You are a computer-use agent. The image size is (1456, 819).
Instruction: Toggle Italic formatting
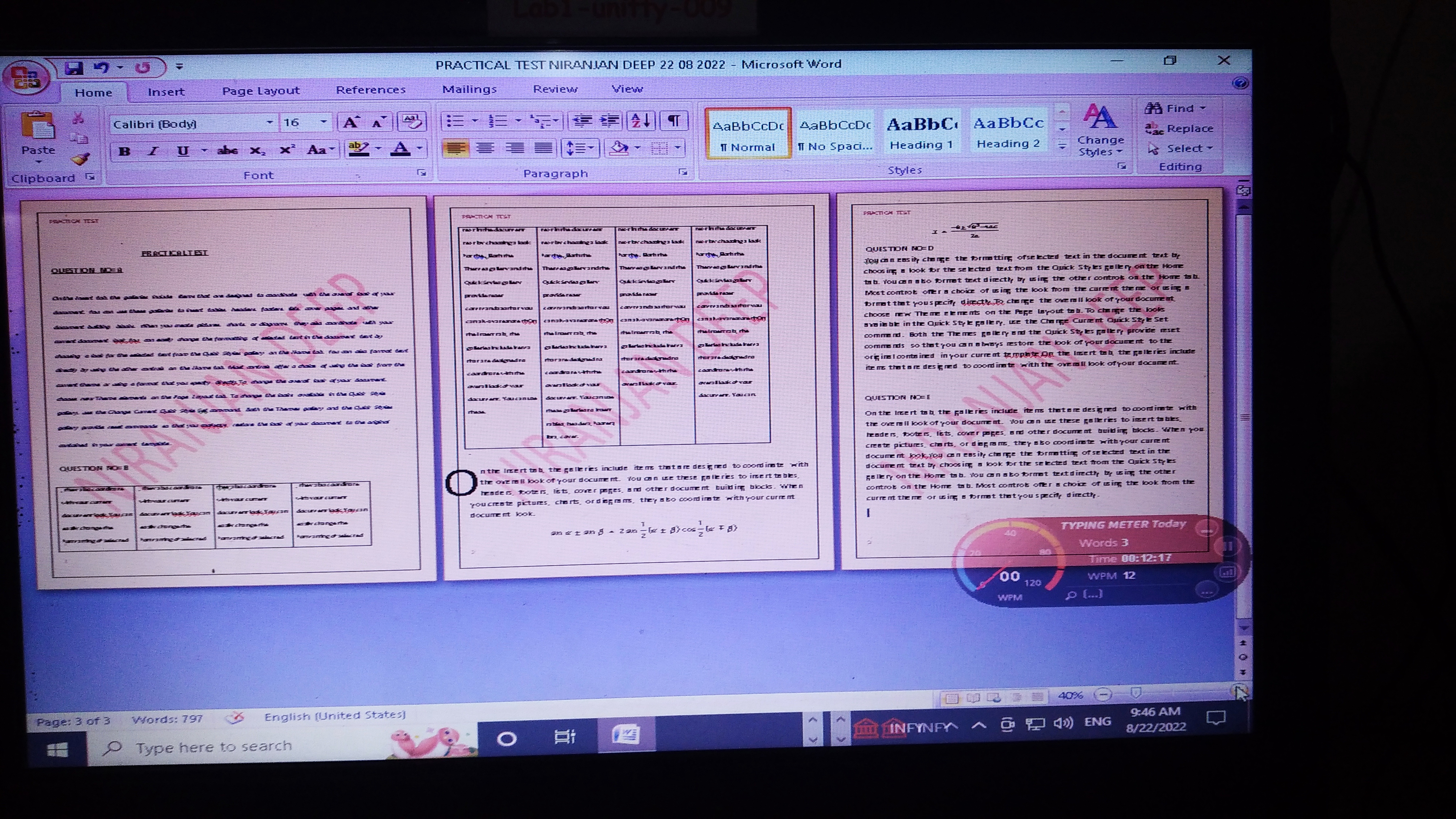click(153, 151)
